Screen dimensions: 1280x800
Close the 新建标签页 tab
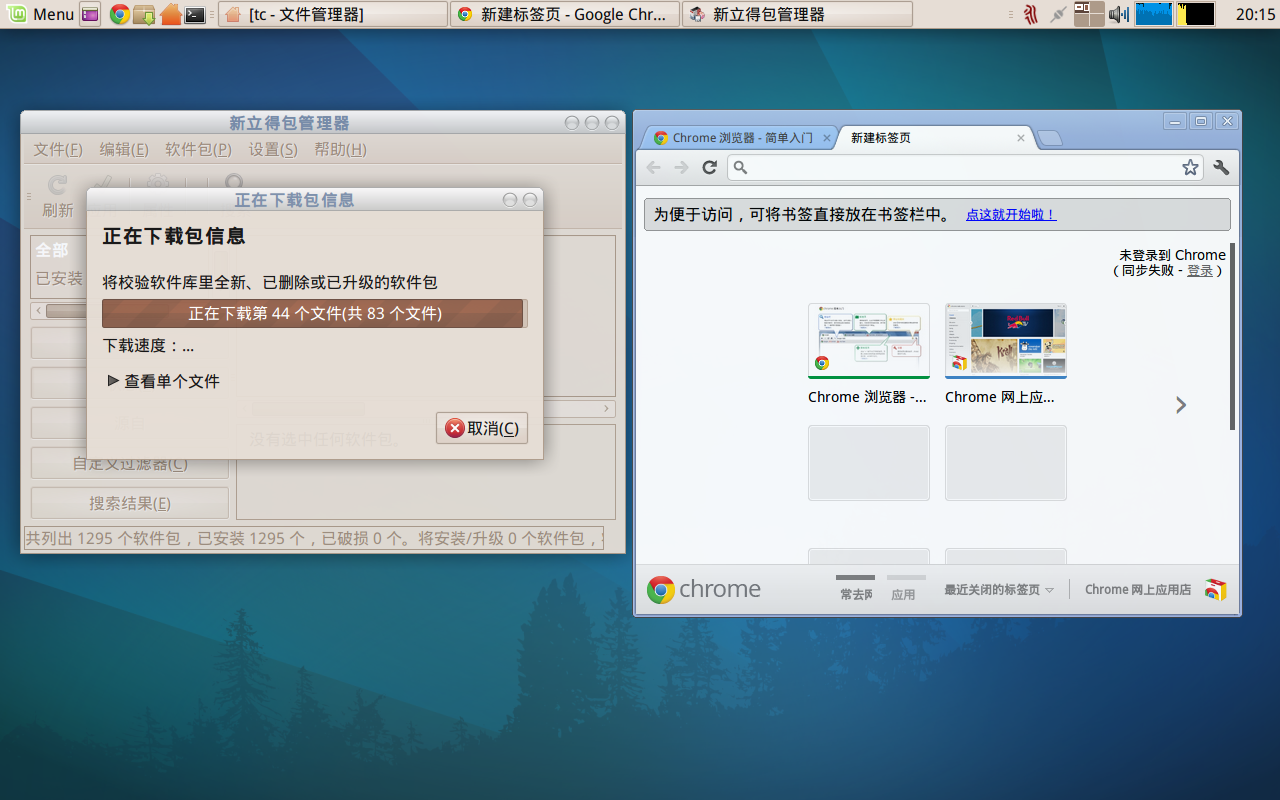coord(1021,138)
